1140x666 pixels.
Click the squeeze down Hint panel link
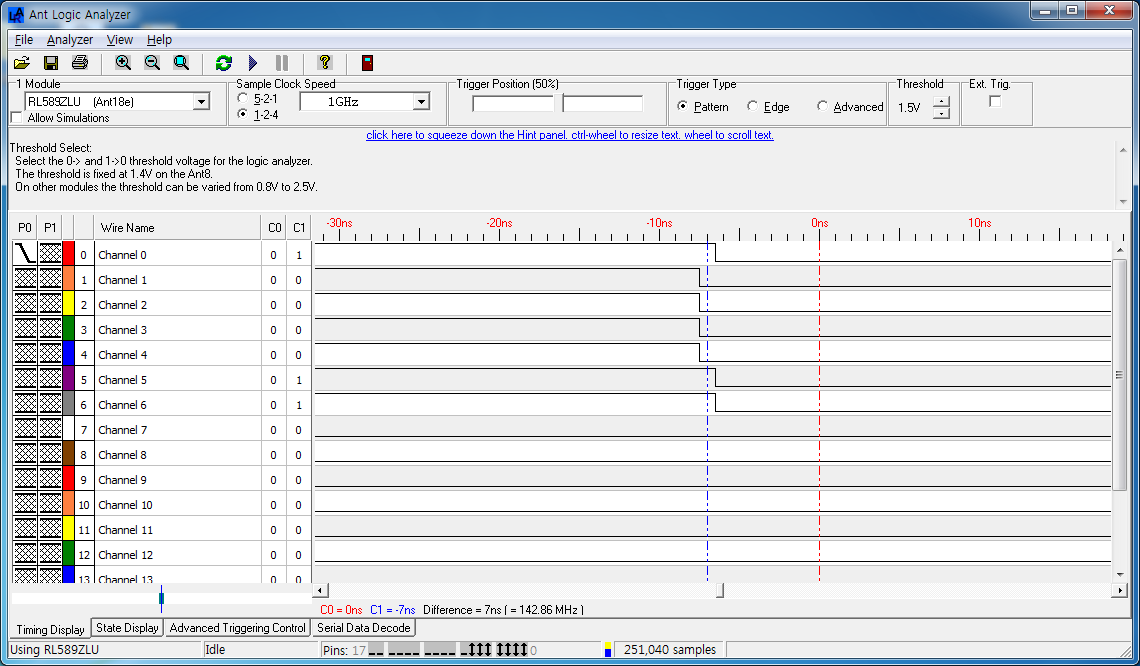pyautogui.click(x=569, y=135)
